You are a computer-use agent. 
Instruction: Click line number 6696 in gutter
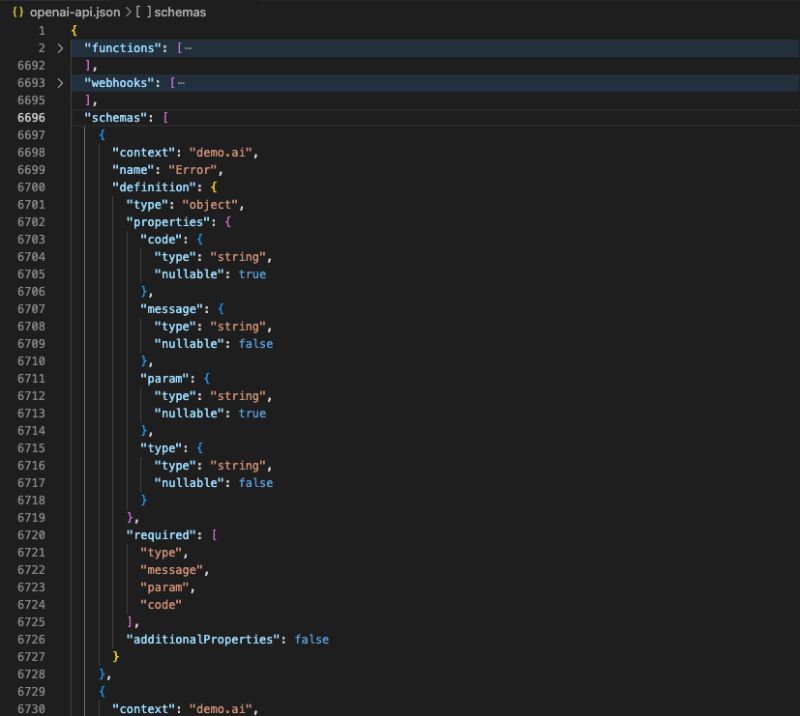point(31,118)
